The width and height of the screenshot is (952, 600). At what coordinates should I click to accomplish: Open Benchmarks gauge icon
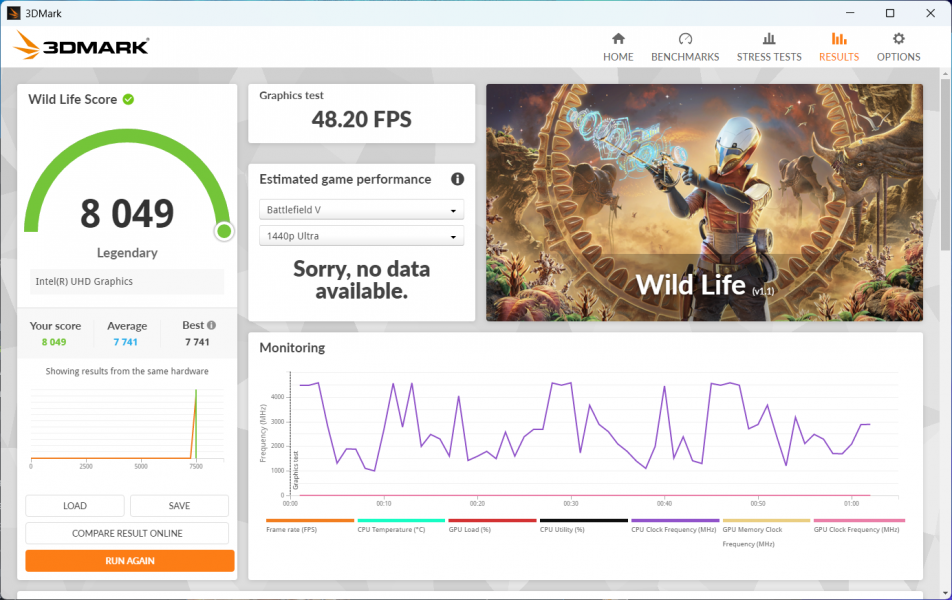685,39
